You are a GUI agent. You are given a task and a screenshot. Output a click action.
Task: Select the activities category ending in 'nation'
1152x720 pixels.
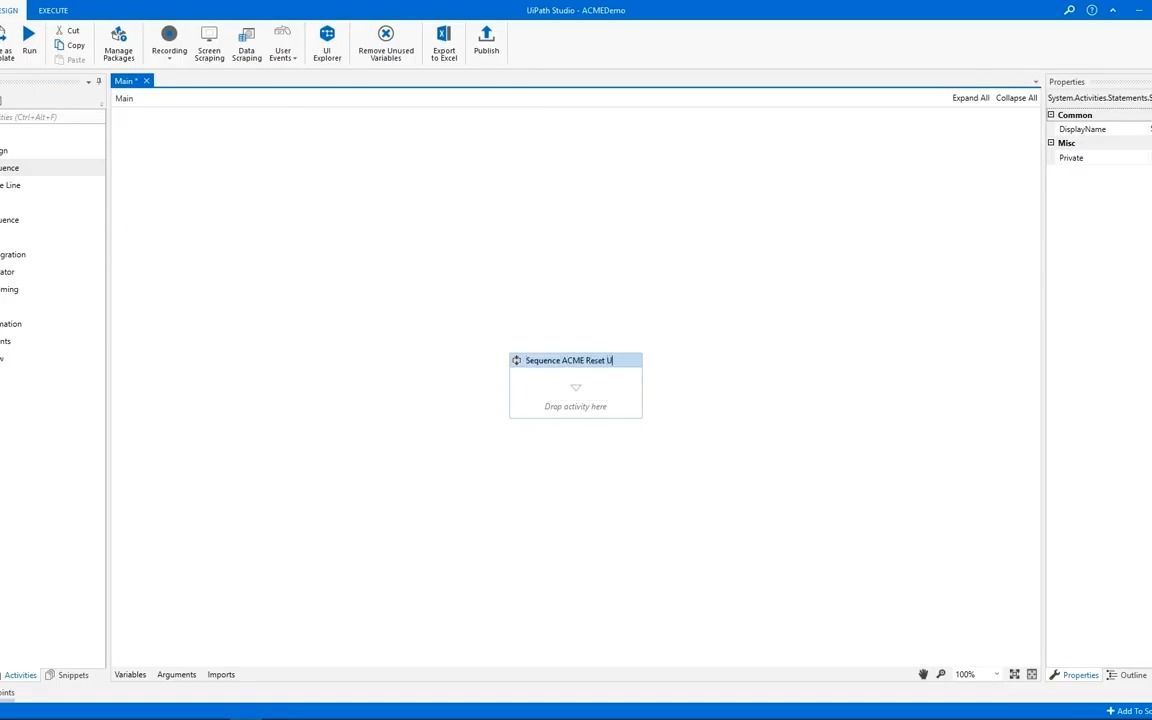point(11,324)
